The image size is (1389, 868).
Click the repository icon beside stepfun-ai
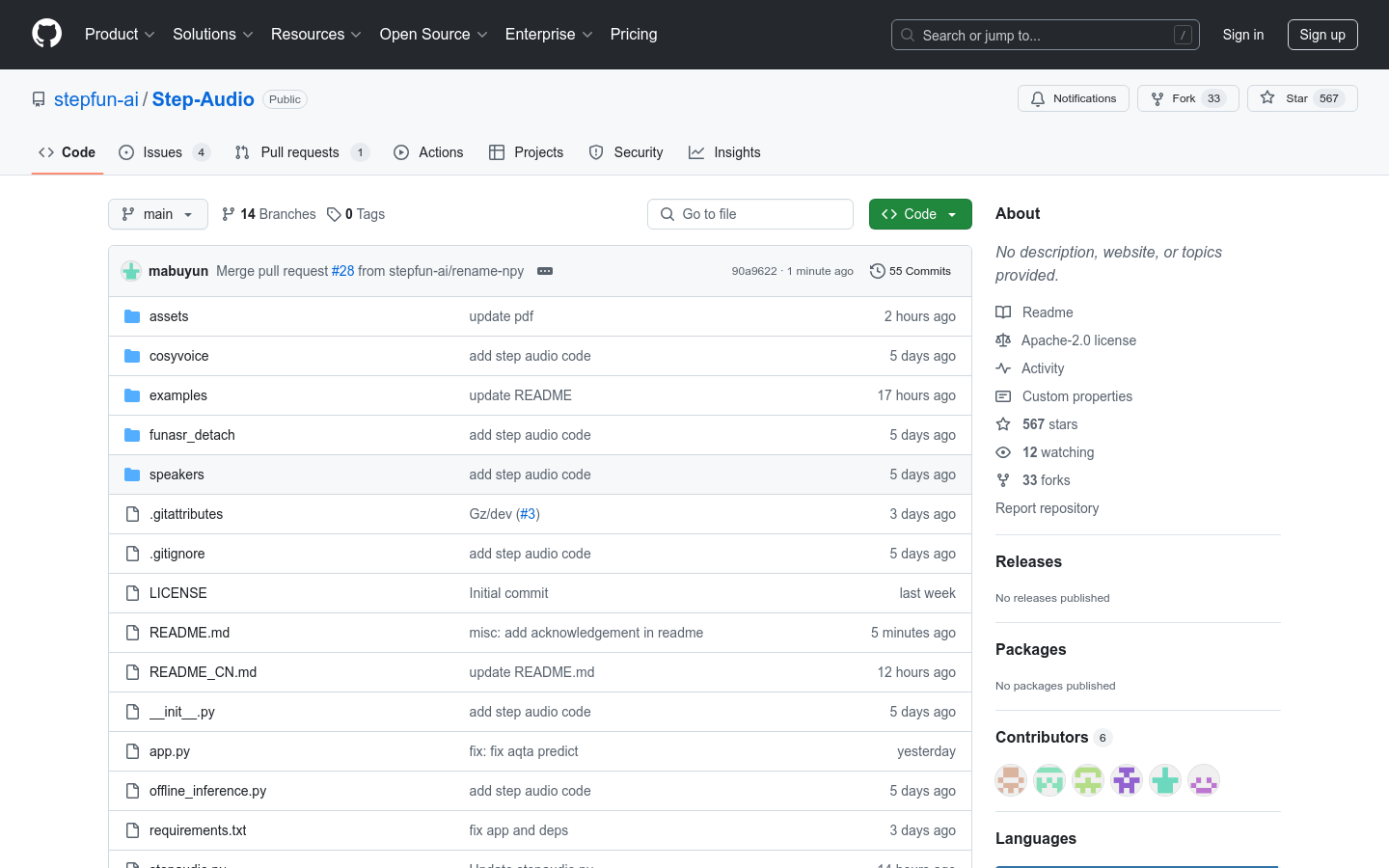coord(39,99)
